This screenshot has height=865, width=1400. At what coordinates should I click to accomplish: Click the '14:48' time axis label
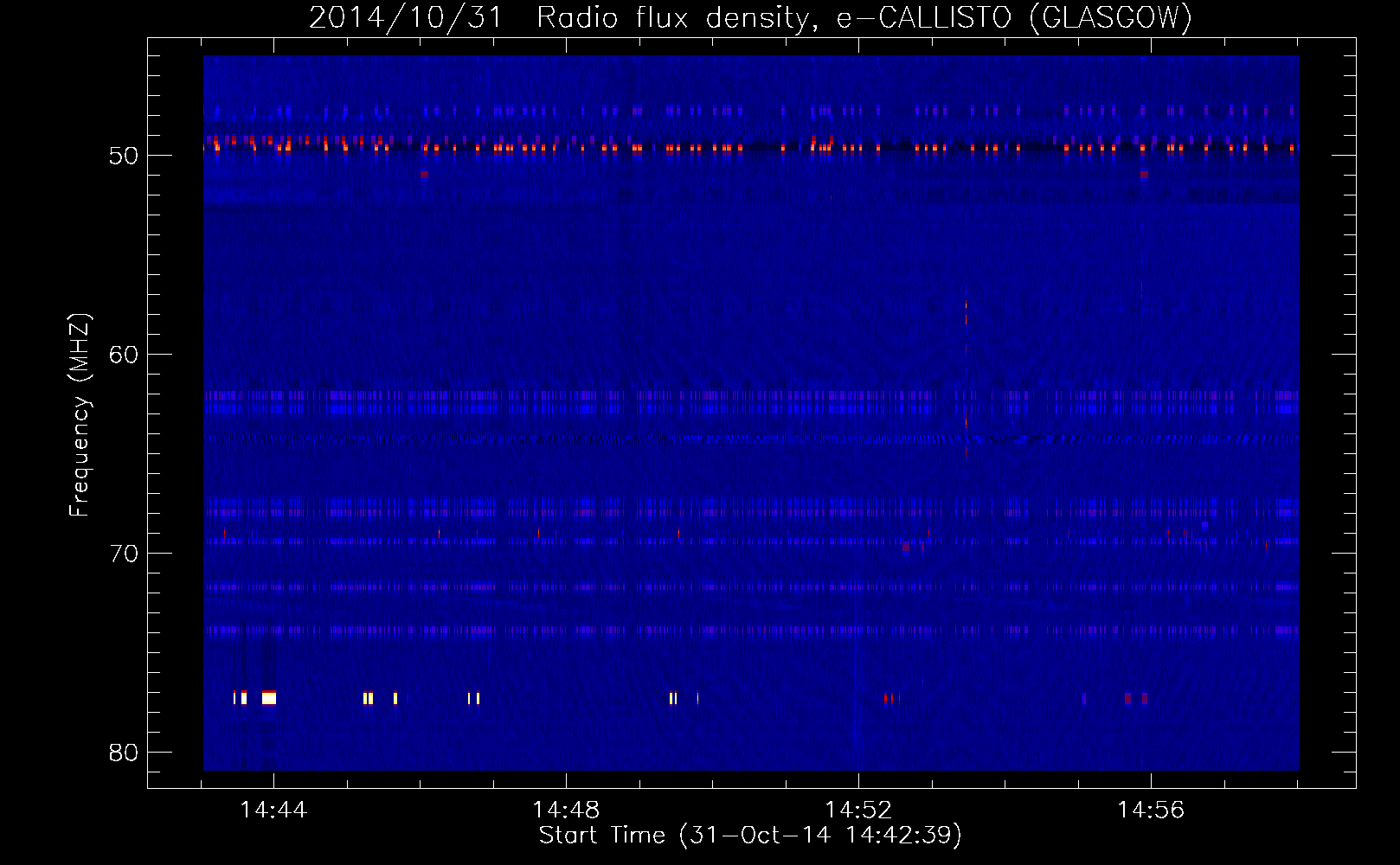pyautogui.click(x=566, y=810)
